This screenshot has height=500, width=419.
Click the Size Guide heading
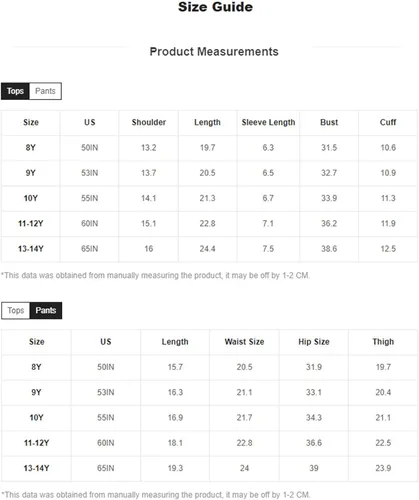(x=215, y=7)
